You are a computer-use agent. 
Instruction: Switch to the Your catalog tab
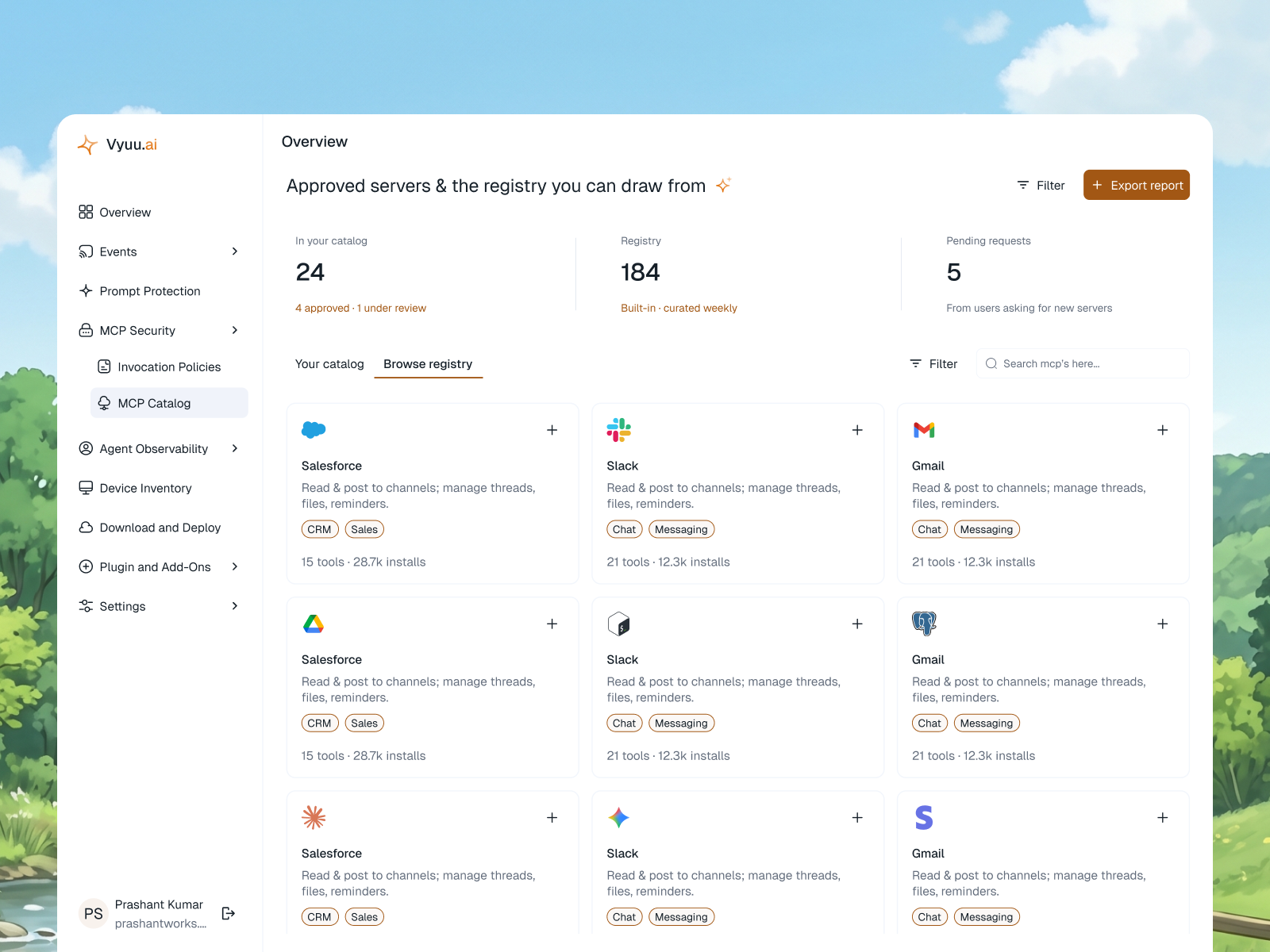tap(329, 363)
